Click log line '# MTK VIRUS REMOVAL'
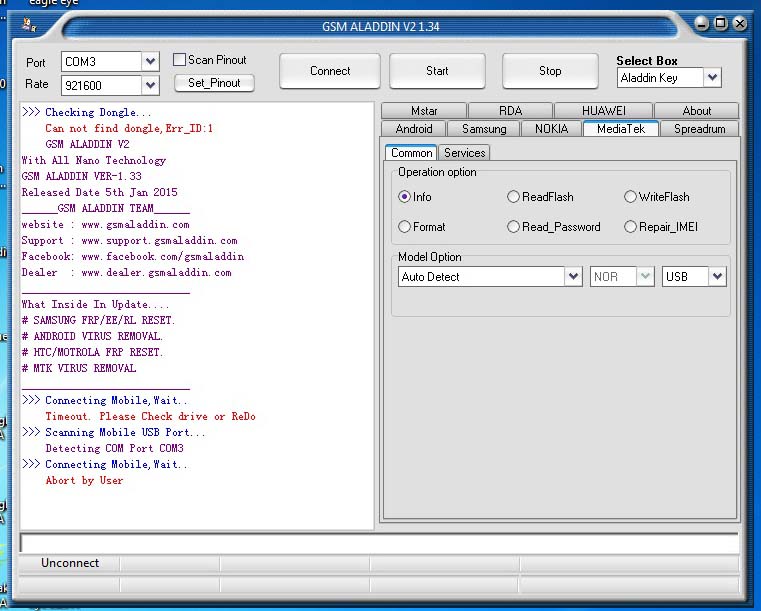The height and width of the screenshot is (611, 761). pos(79,368)
